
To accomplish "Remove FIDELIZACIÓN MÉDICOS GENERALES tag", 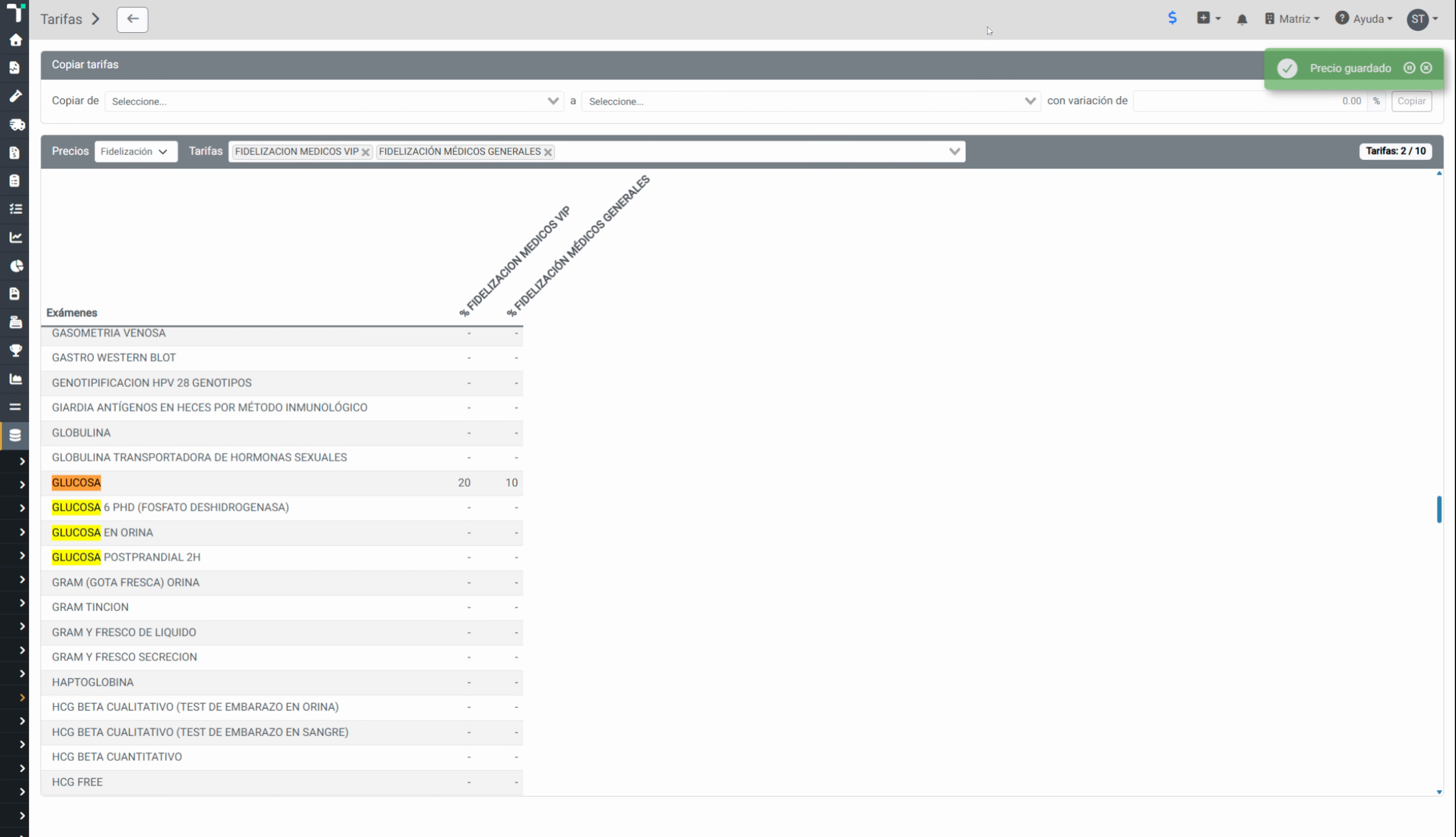I will [x=548, y=152].
